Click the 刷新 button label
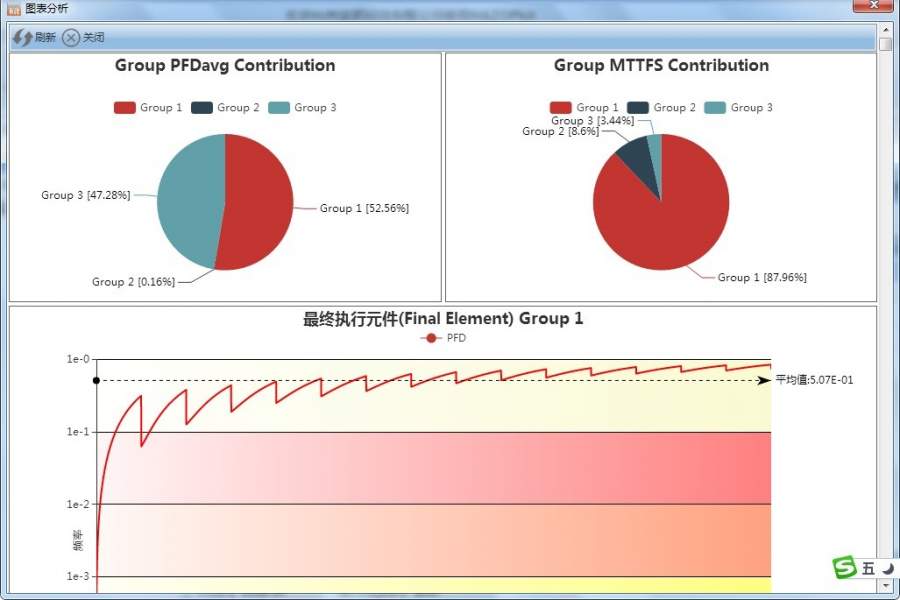This screenshot has height=600, width=900. pyautogui.click(x=45, y=38)
